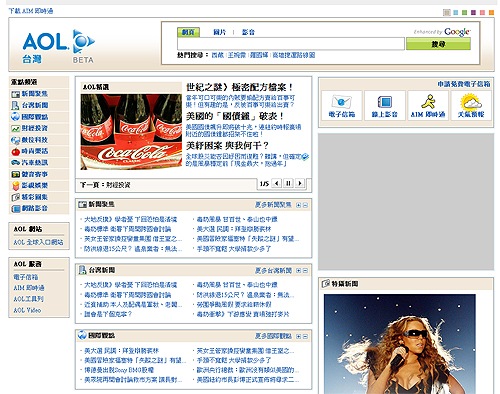Select the 網頁 search tab

click(188, 32)
